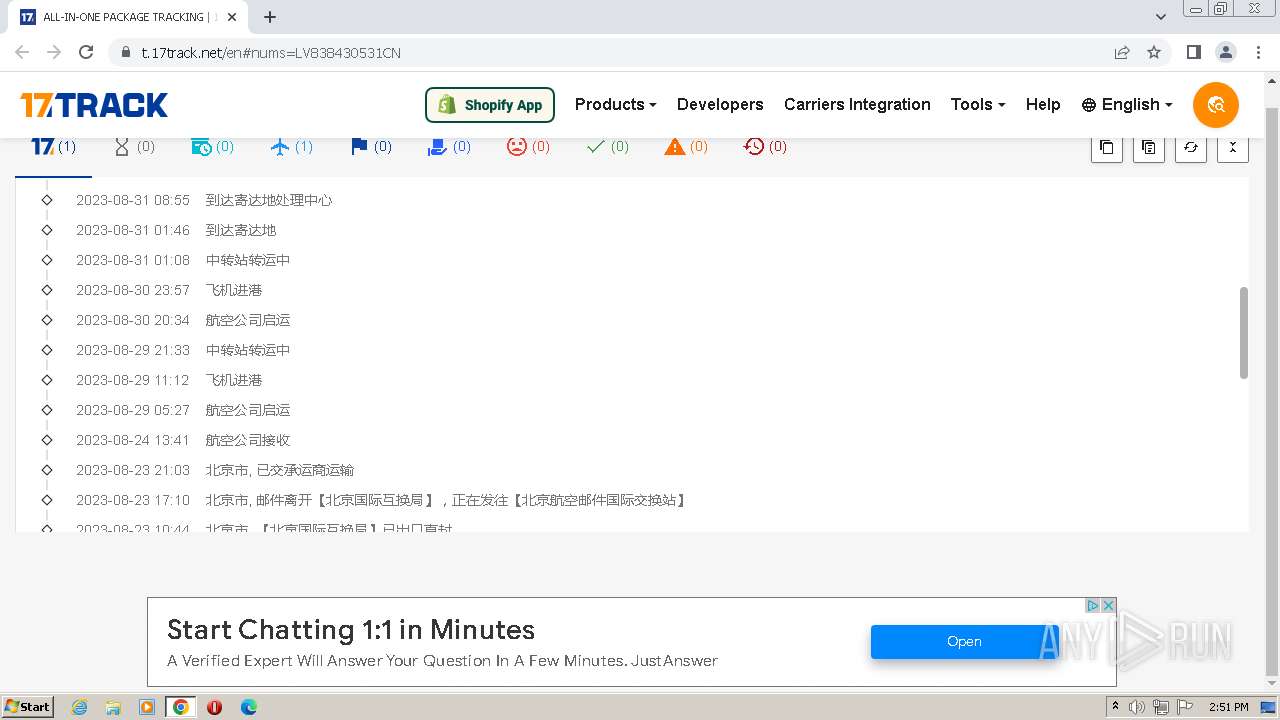Close the advertisement with X icon
Image resolution: width=1280 pixels, height=720 pixels.
click(1108, 605)
